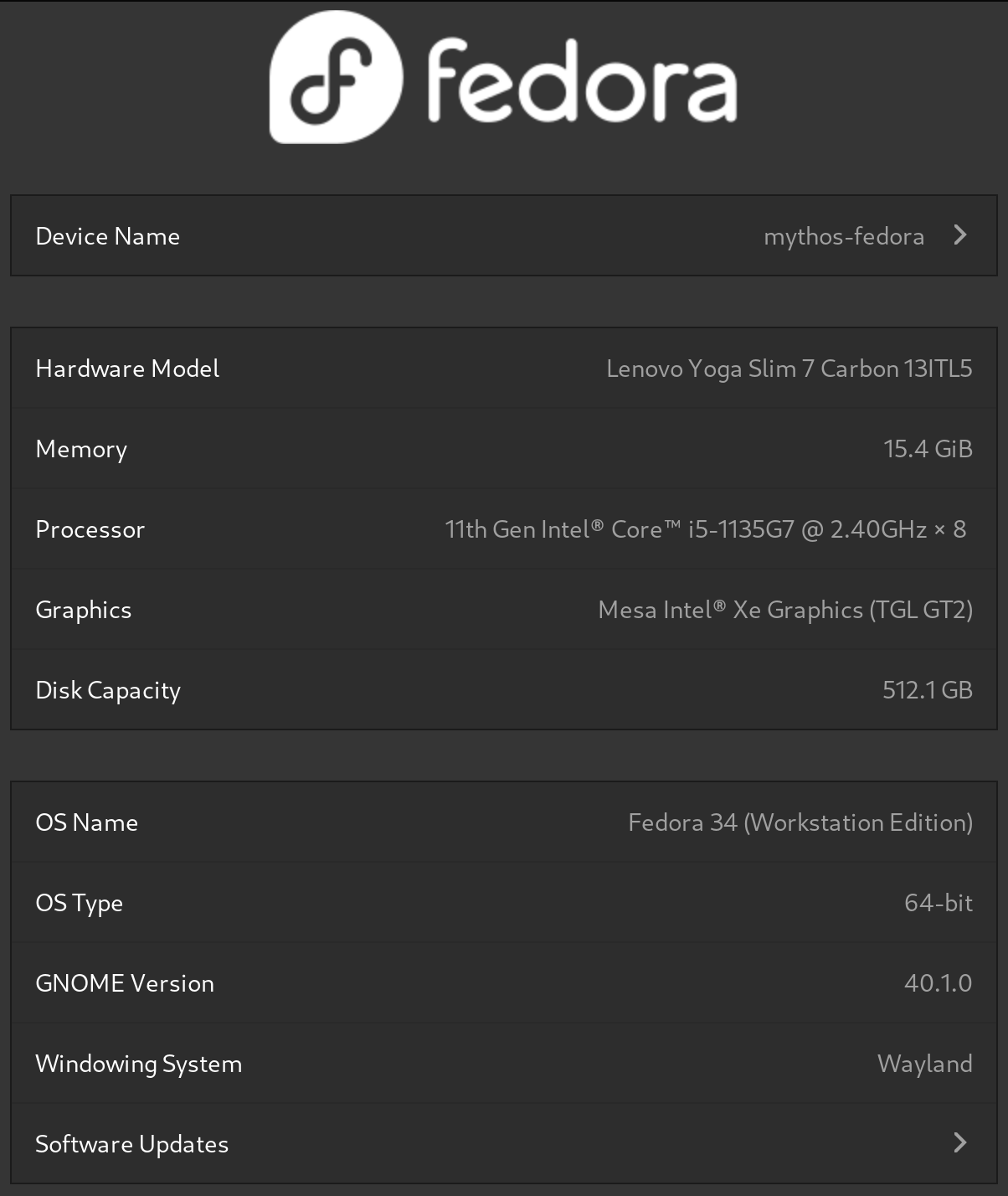Click Fedora 34 Workstation Edition text
This screenshot has height=1196, width=1008.
click(800, 822)
